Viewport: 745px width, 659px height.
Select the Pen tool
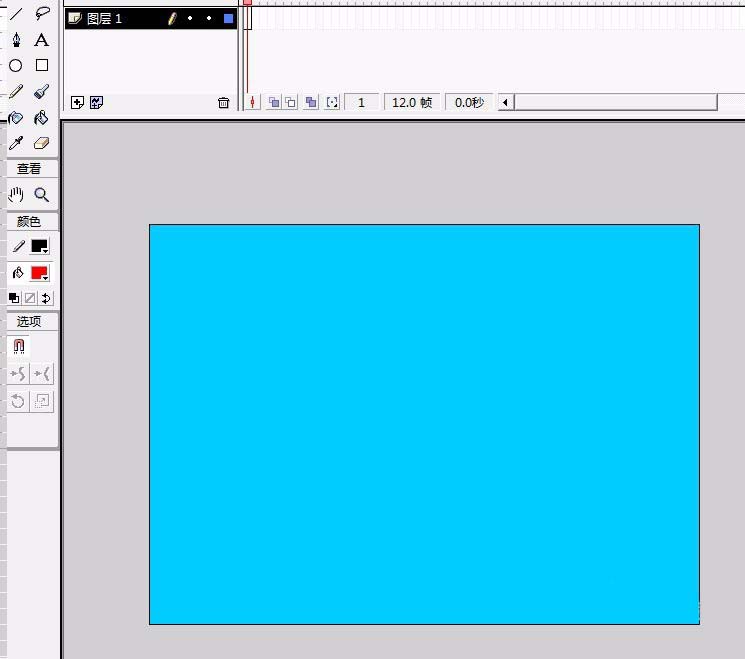[16, 39]
